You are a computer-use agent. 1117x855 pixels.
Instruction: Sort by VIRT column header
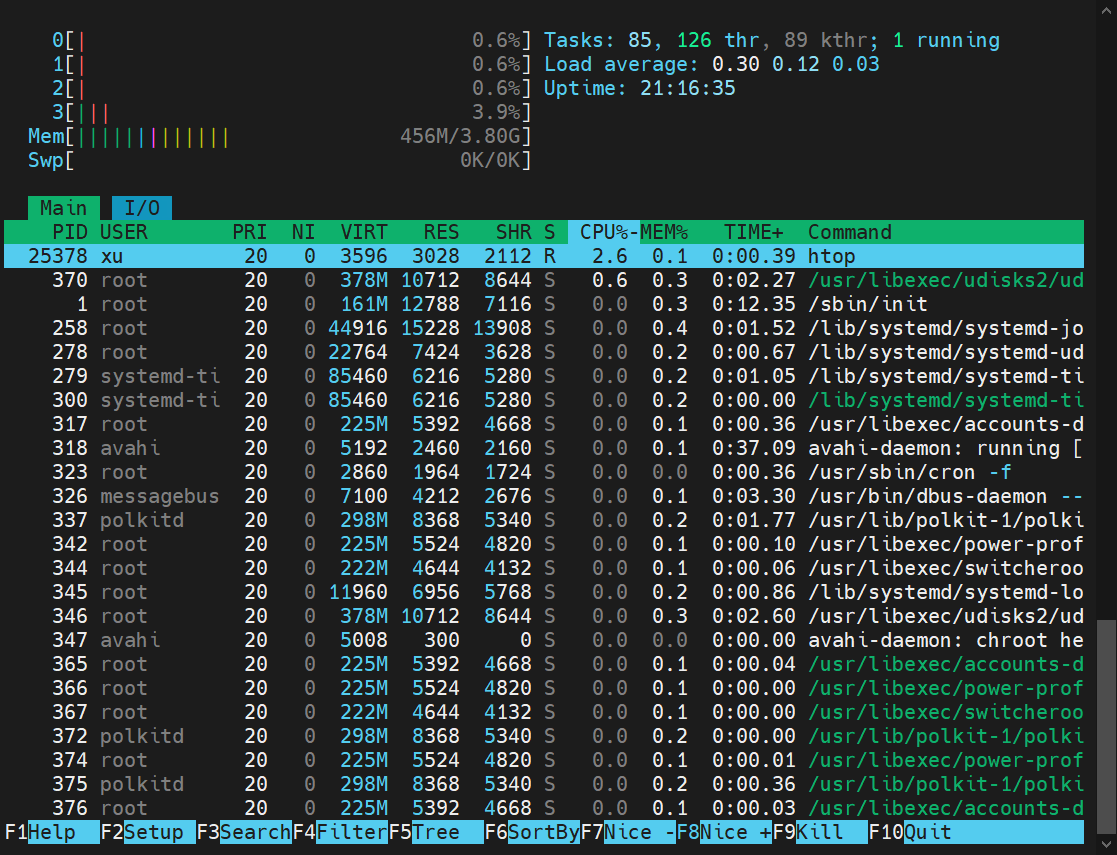coord(364,232)
